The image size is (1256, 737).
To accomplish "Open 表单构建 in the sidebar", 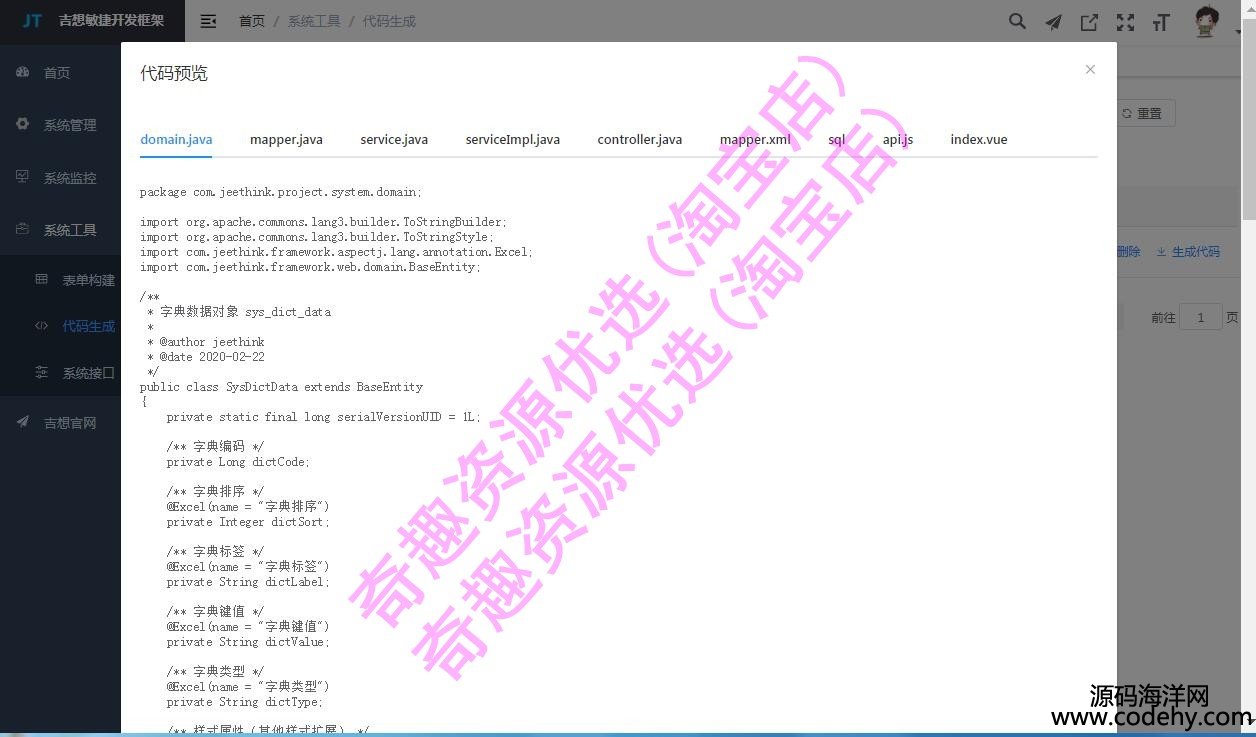I will tap(88, 280).
